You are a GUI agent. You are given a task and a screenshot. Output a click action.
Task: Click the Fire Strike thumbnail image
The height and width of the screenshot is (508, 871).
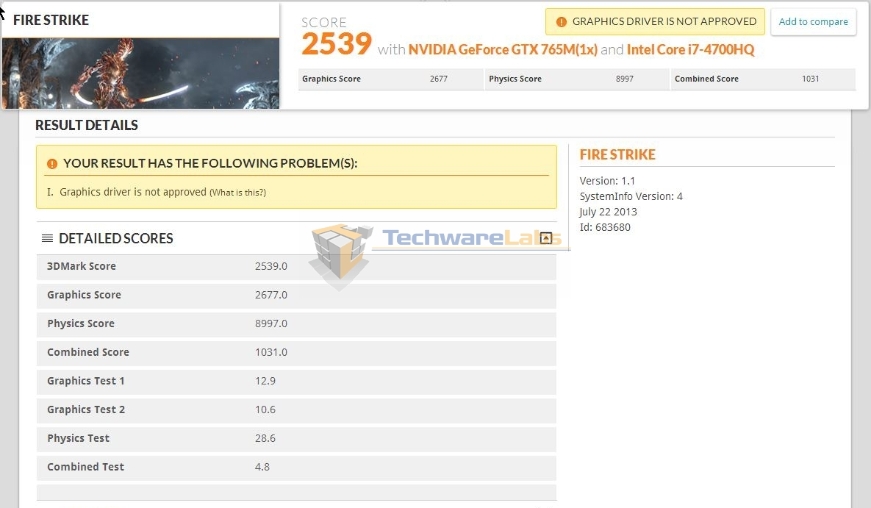tap(141, 73)
